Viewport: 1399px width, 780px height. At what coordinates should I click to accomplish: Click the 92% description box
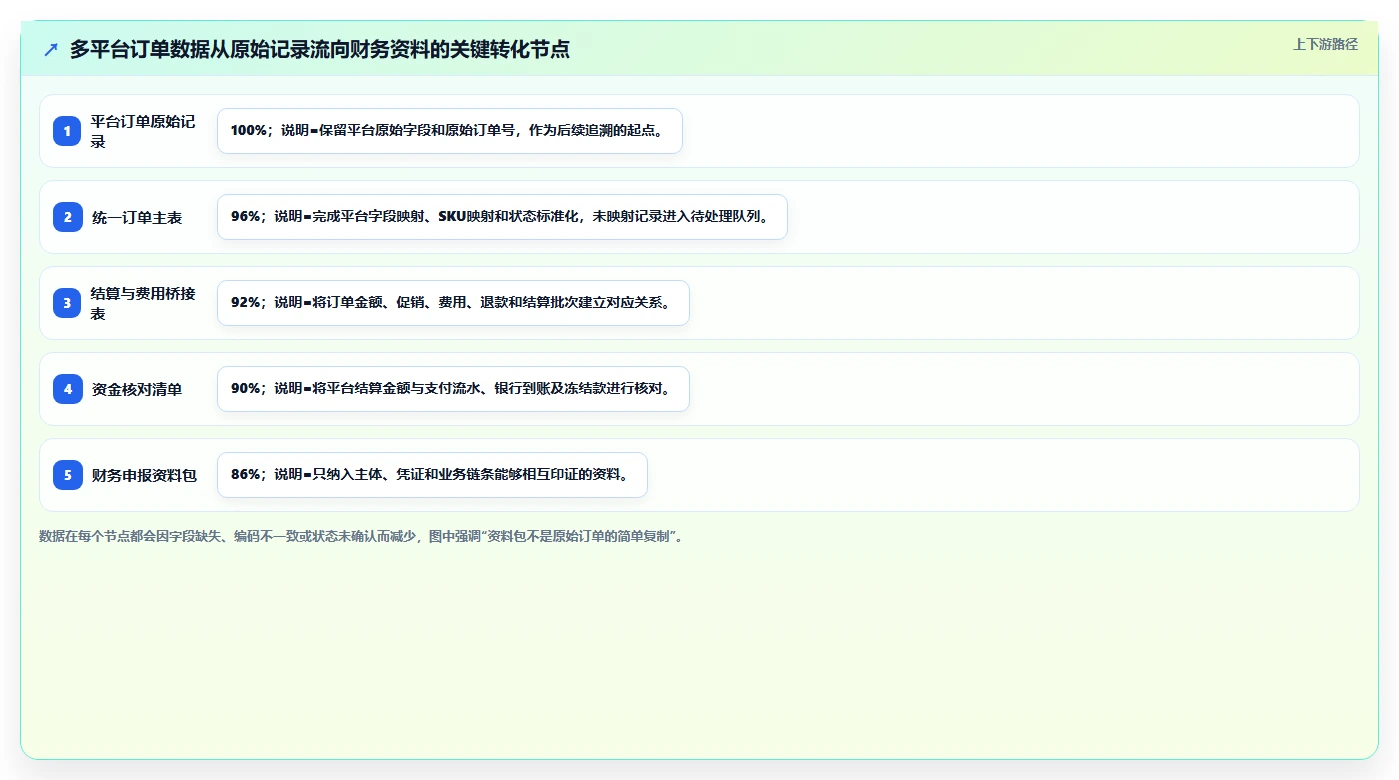click(x=453, y=303)
